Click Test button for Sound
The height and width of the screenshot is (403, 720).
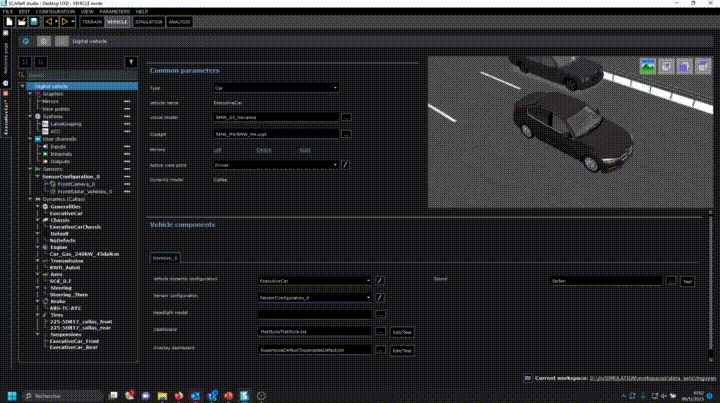[687, 281]
